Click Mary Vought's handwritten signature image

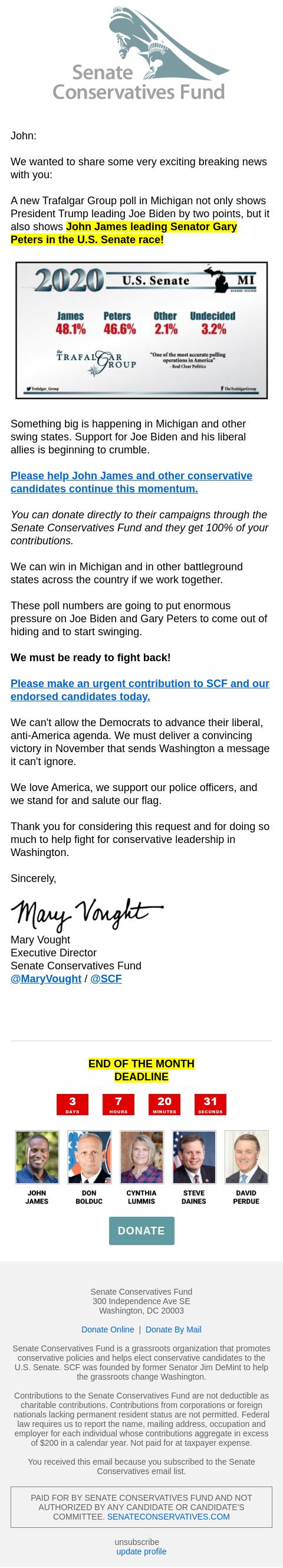[87, 914]
